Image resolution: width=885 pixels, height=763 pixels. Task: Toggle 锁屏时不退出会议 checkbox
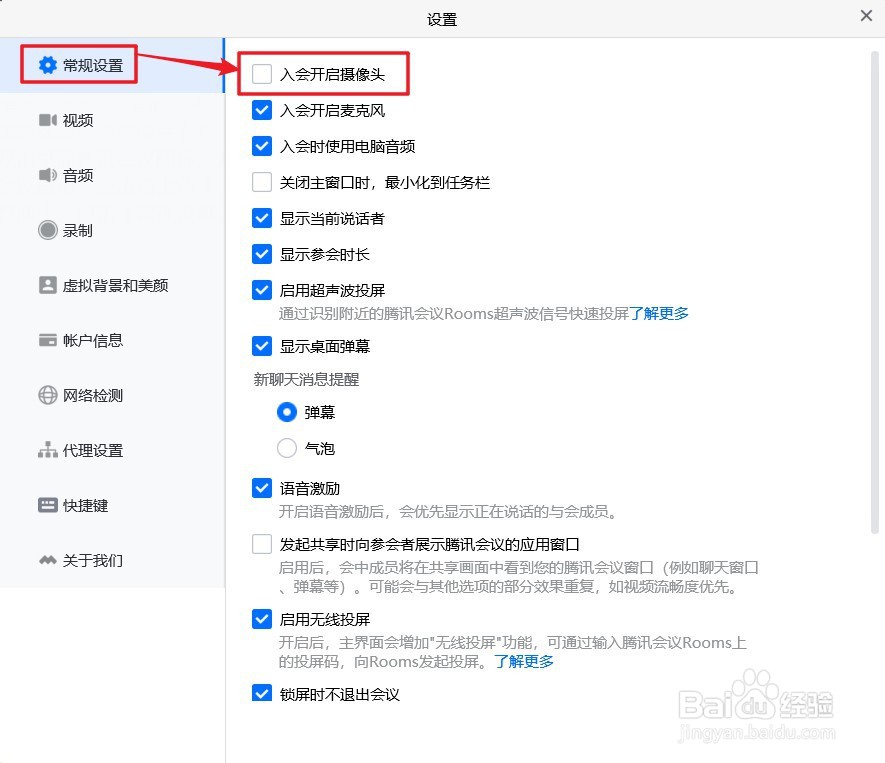click(262, 694)
